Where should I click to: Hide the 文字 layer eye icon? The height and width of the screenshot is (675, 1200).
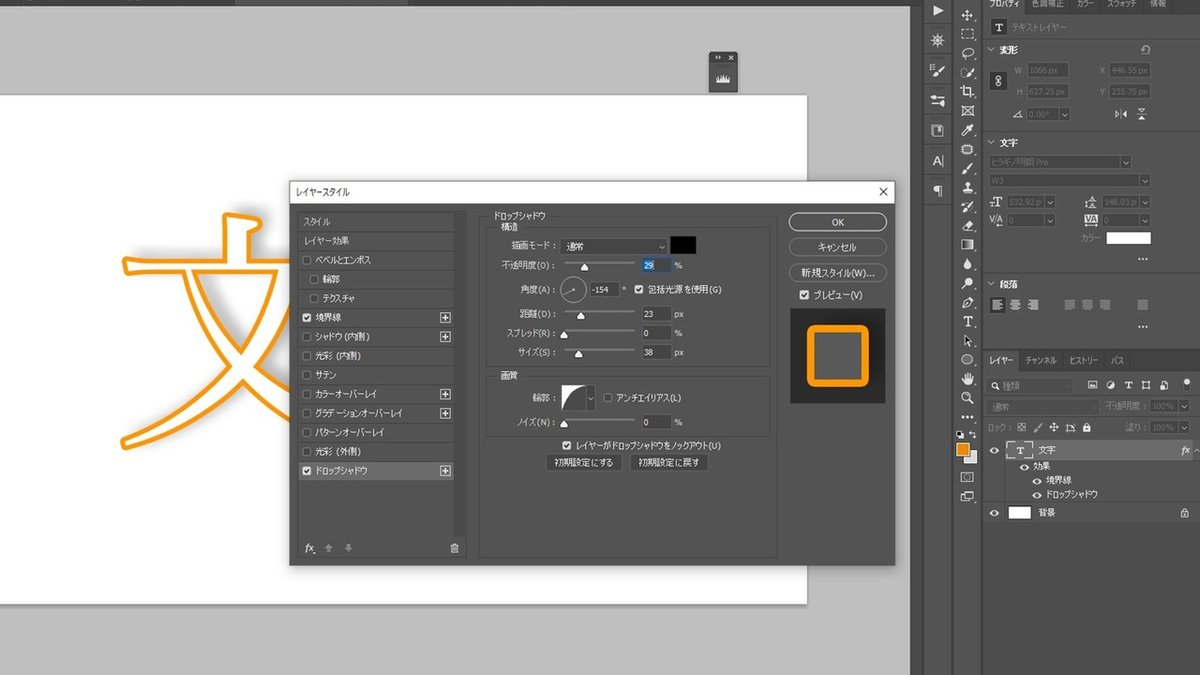coord(994,451)
